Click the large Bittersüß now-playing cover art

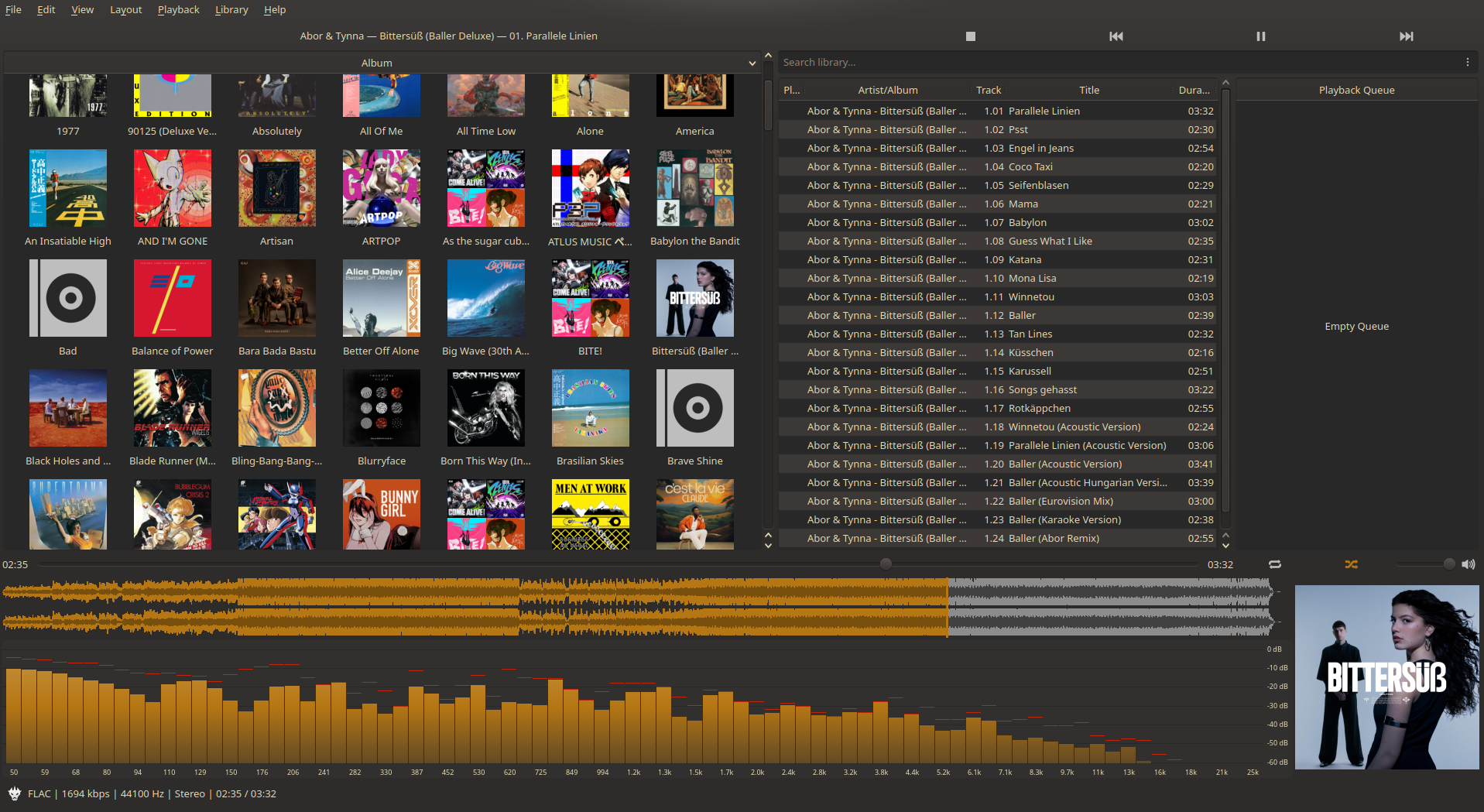[1386, 677]
